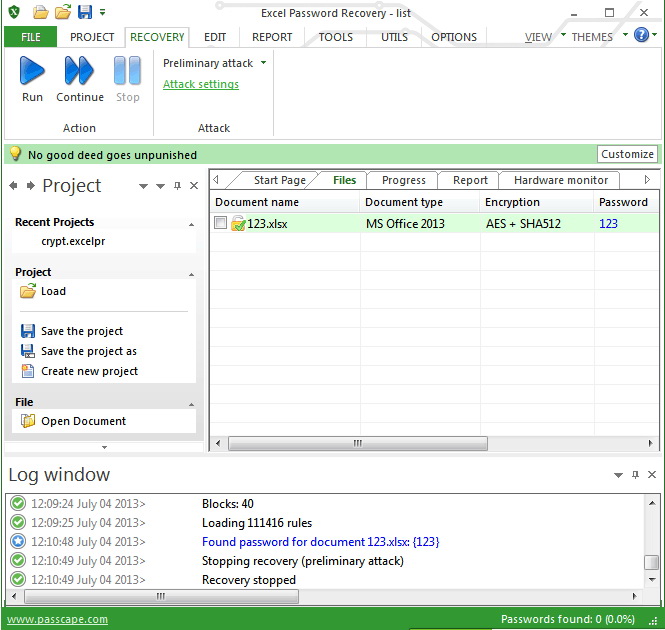Click the light bulb tip icon

pyautogui.click(x=15, y=154)
